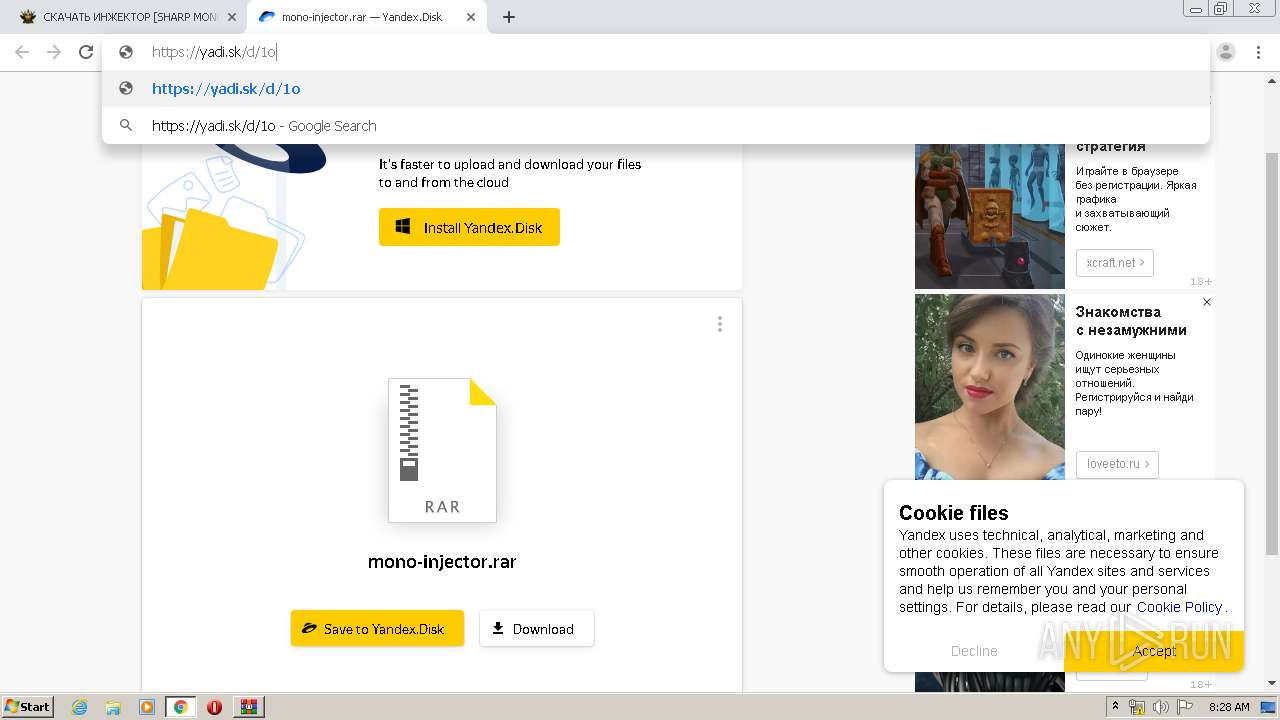Click the 8:28 AM taskbar clock

pyautogui.click(x=1229, y=707)
